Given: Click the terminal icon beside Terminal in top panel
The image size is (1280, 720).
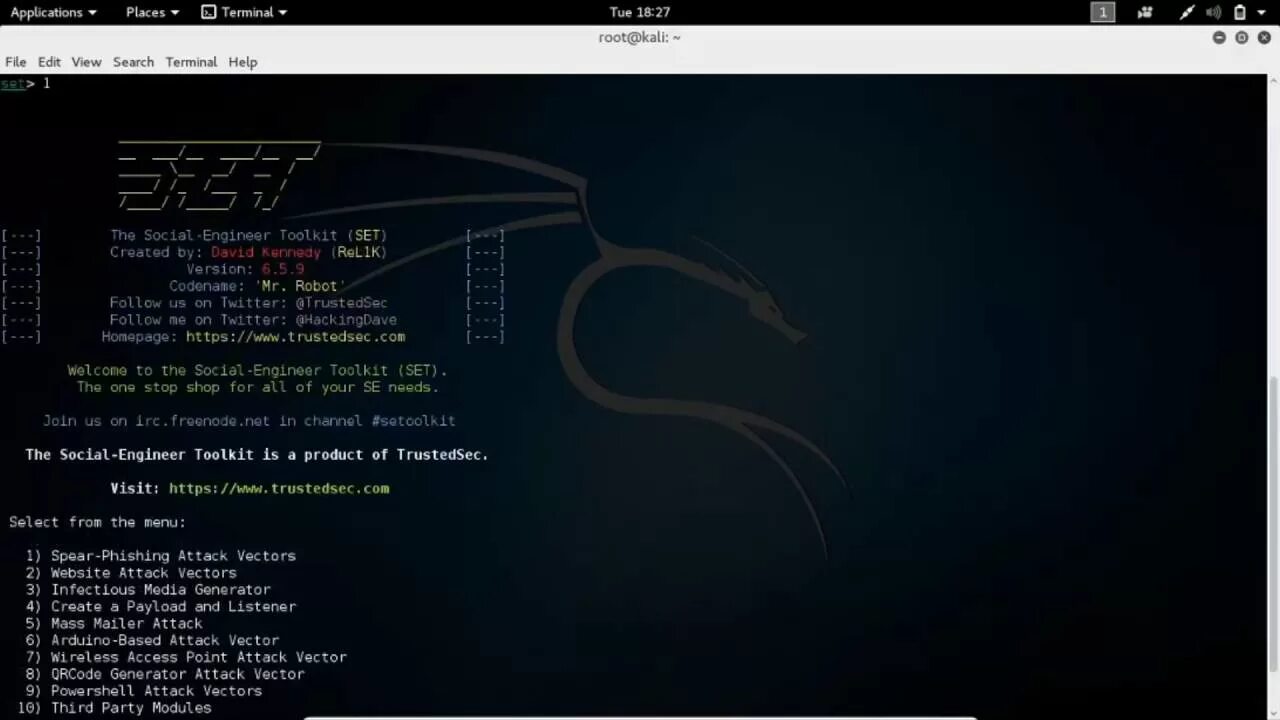Looking at the screenshot, I should pos(208,12).
